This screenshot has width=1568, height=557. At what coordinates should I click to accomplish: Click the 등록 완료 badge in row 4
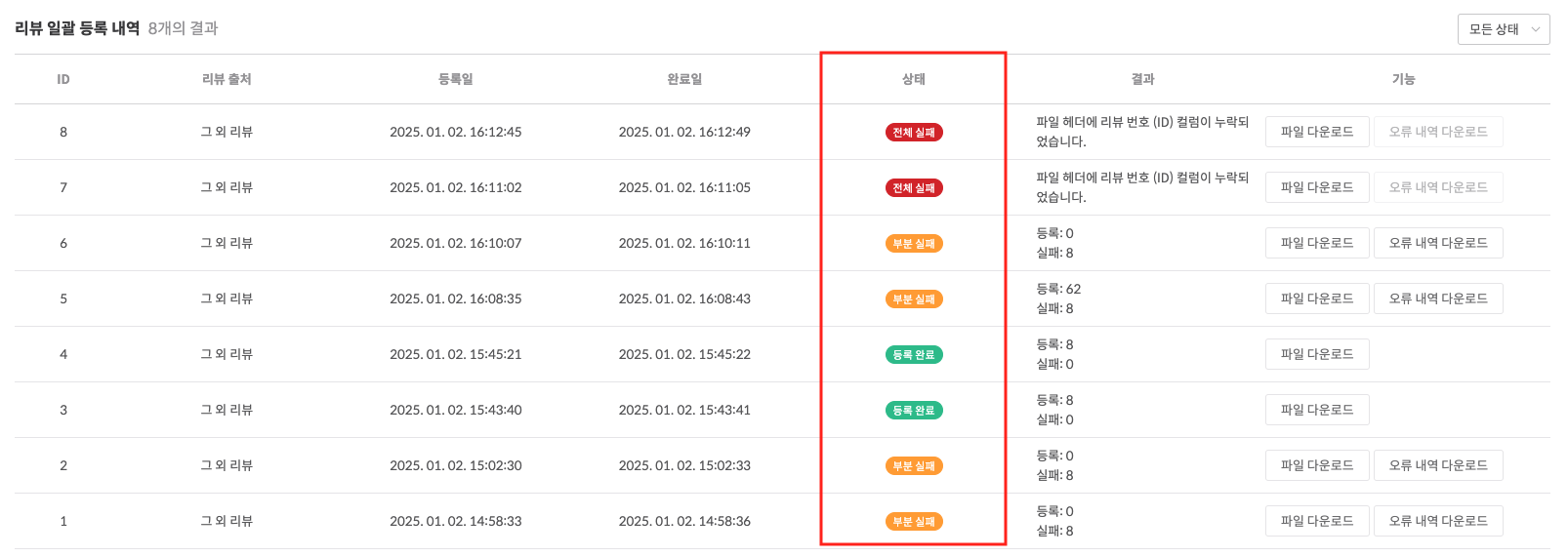click(x=913, y=355)
